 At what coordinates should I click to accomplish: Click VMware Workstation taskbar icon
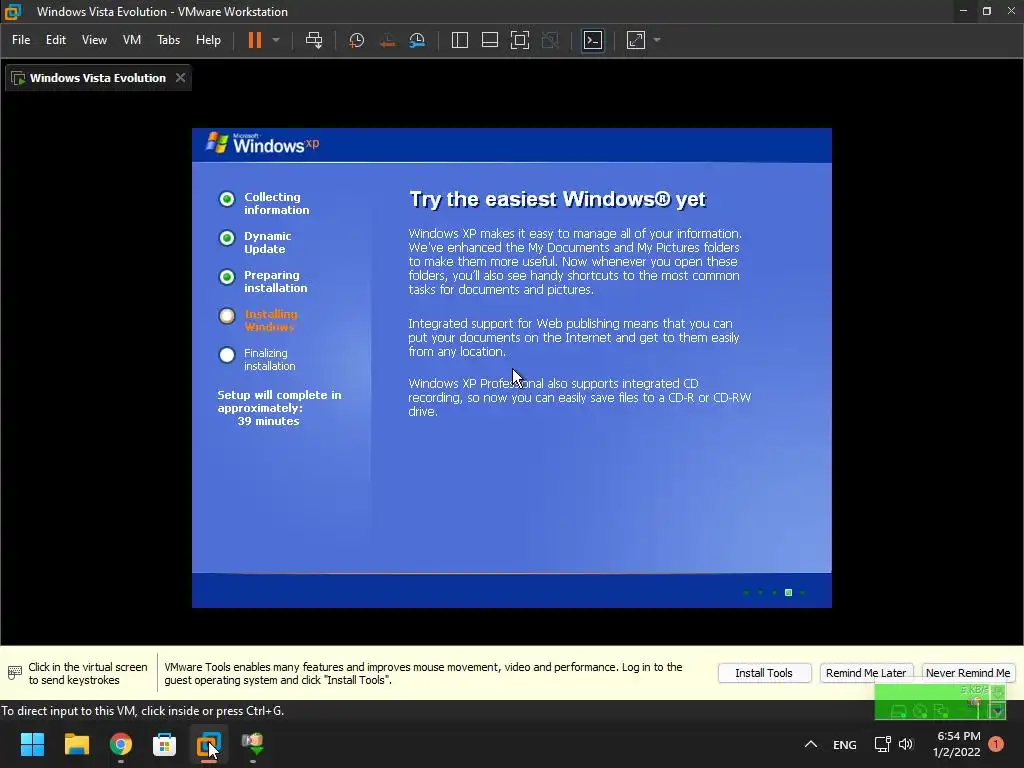pos(209,744)
